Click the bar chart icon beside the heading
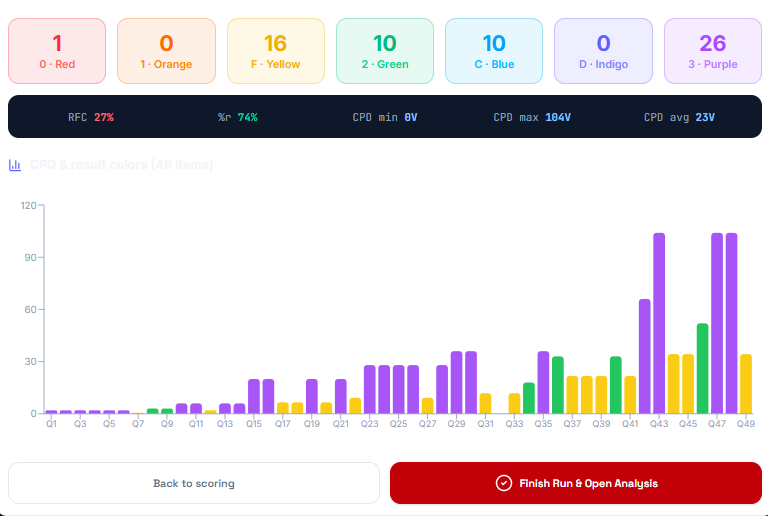This screenshot has height=516, width=768. click(15, 165)
